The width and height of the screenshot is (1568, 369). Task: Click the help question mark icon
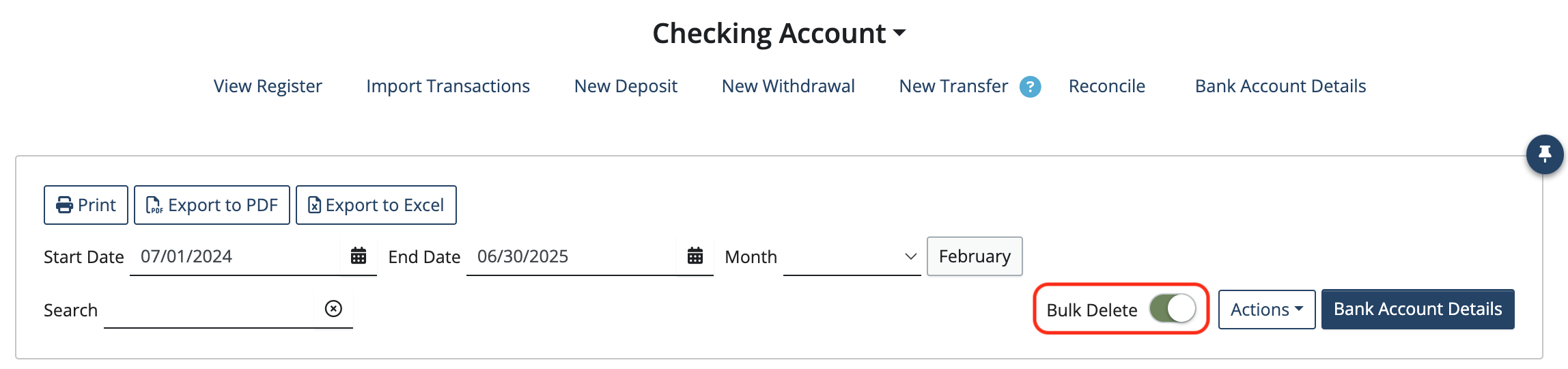pyautogui.click(x=1030, y=87)
